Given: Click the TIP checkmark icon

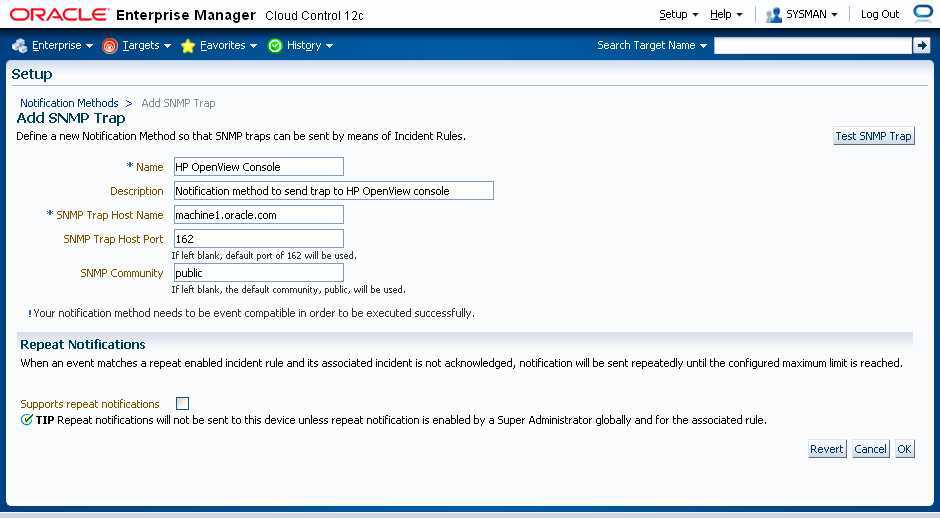Looking at the screenshot, I should pos(26,420).
